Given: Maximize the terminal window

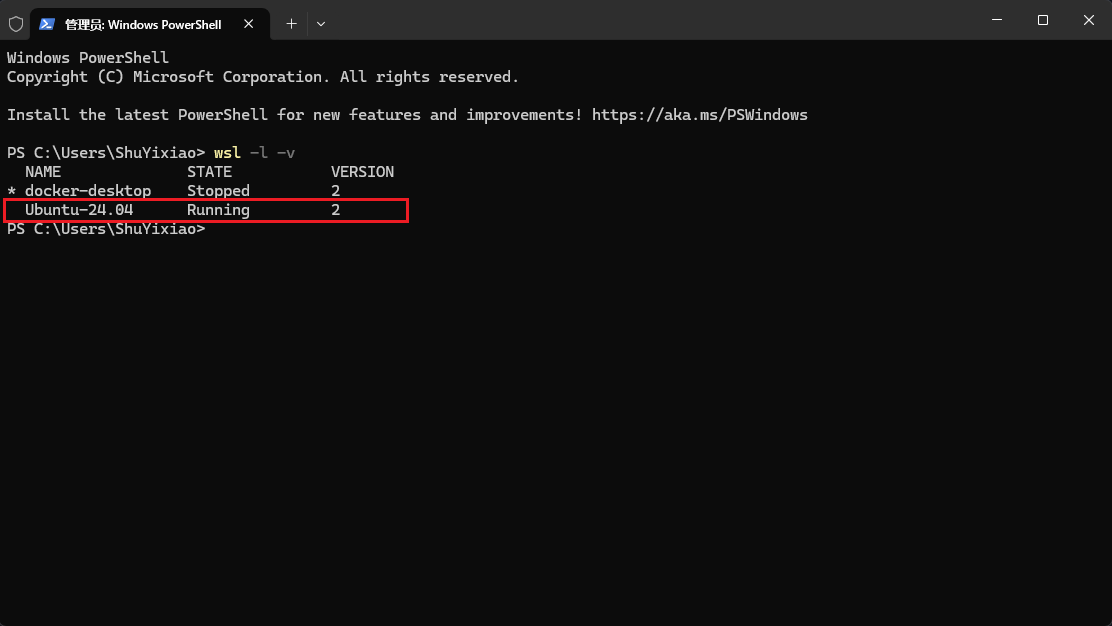Looking at the screenshot, I should pos(1042,20).
